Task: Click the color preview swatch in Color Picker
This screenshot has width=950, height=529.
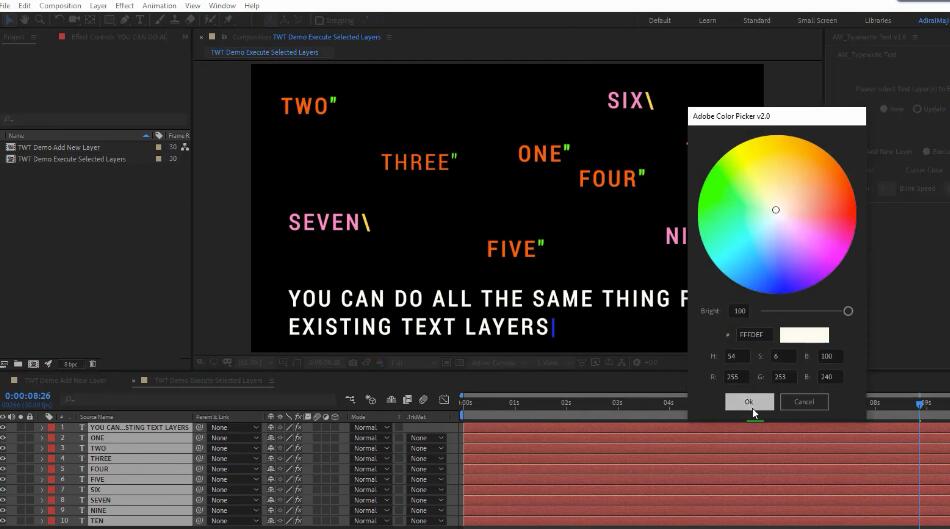Action: tap(804, 334)
